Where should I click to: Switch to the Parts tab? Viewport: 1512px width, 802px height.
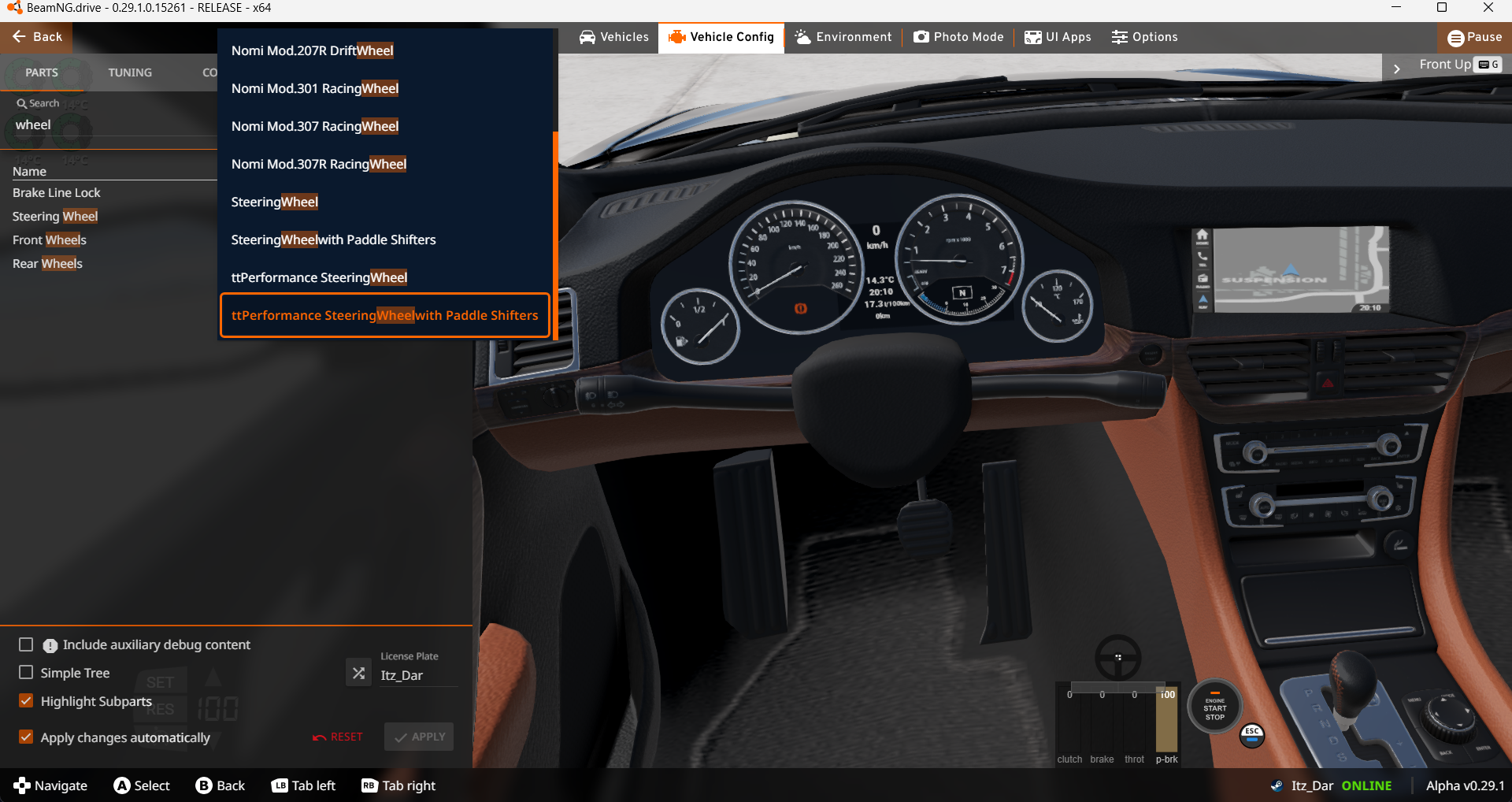tap(42, 72)
